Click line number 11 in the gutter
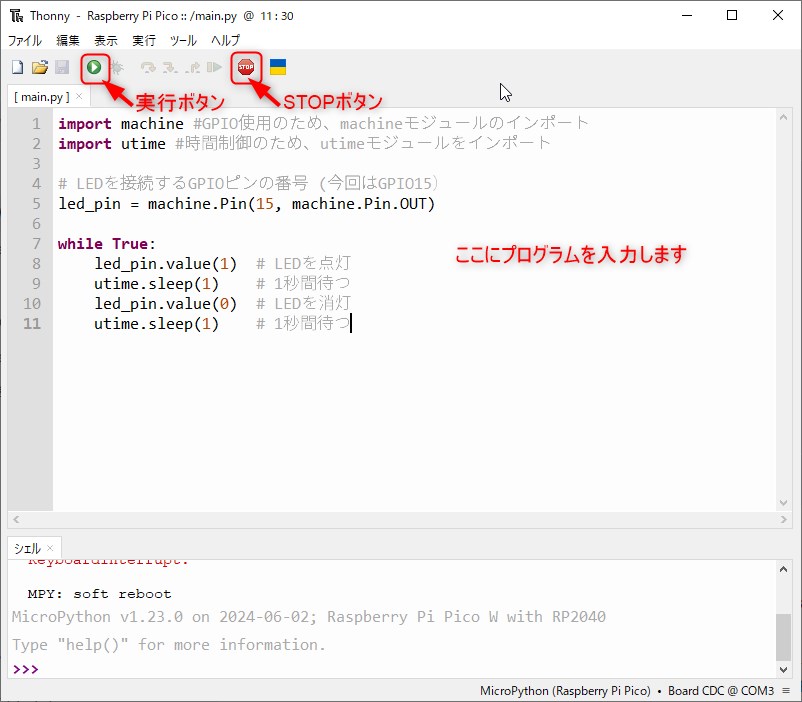The height and width of the screenshot is (702, 802). (32, 323)
